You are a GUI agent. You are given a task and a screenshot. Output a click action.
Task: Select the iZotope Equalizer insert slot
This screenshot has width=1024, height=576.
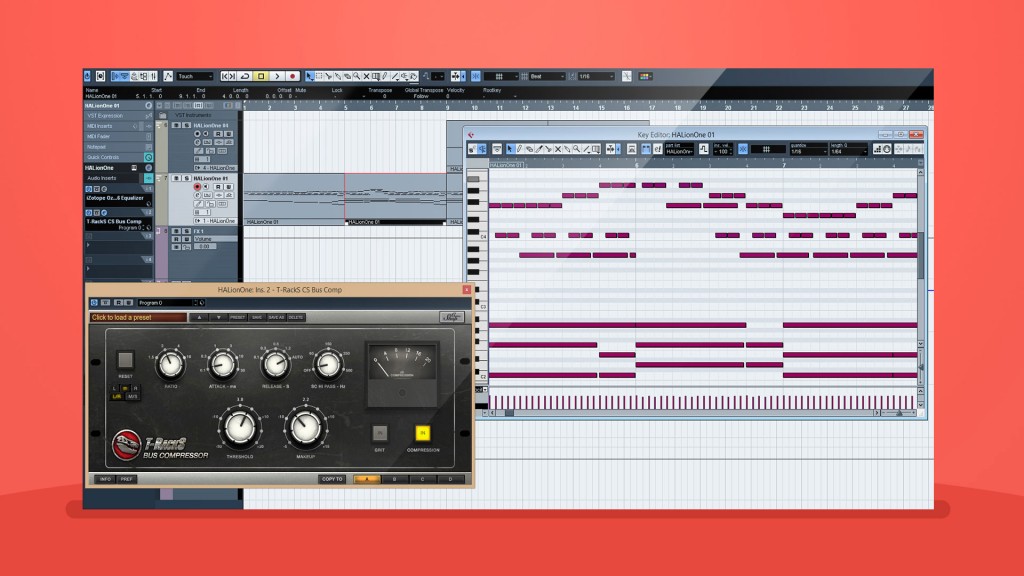click(119, 200)
